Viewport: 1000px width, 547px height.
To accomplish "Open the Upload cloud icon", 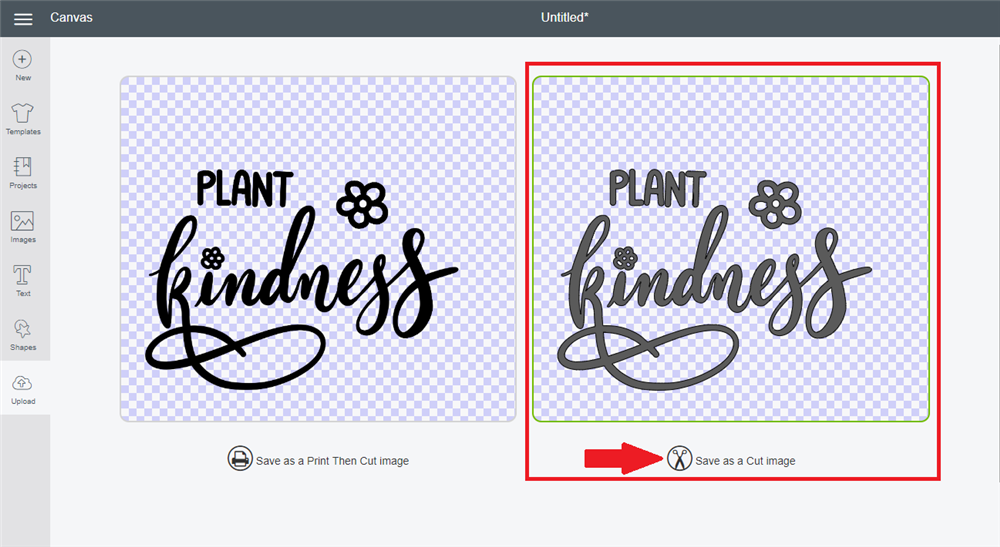I will [22, 383].
